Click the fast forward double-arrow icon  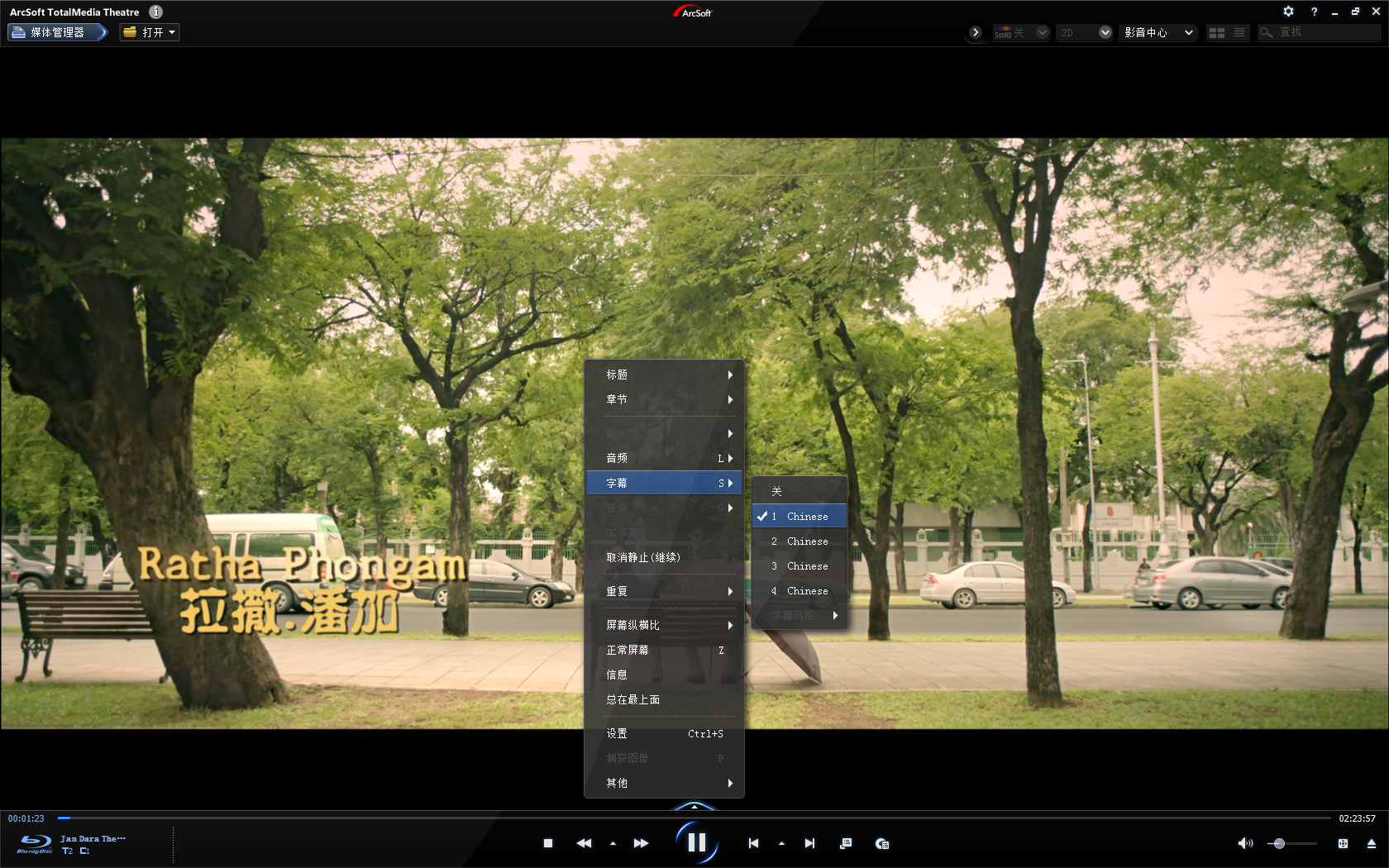click(x=641, y=843)
